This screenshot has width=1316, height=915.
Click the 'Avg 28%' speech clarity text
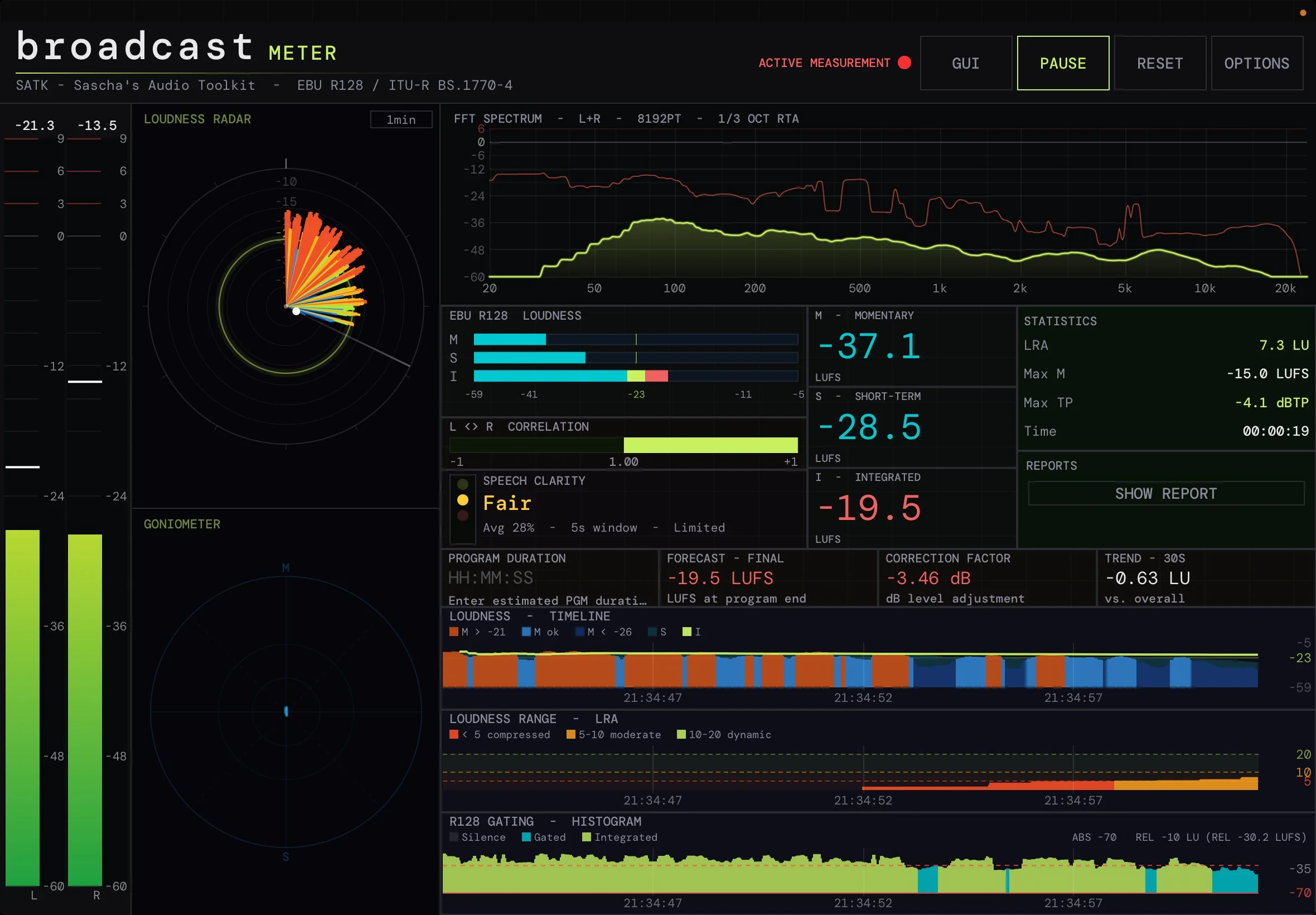(x=509, y=527)
